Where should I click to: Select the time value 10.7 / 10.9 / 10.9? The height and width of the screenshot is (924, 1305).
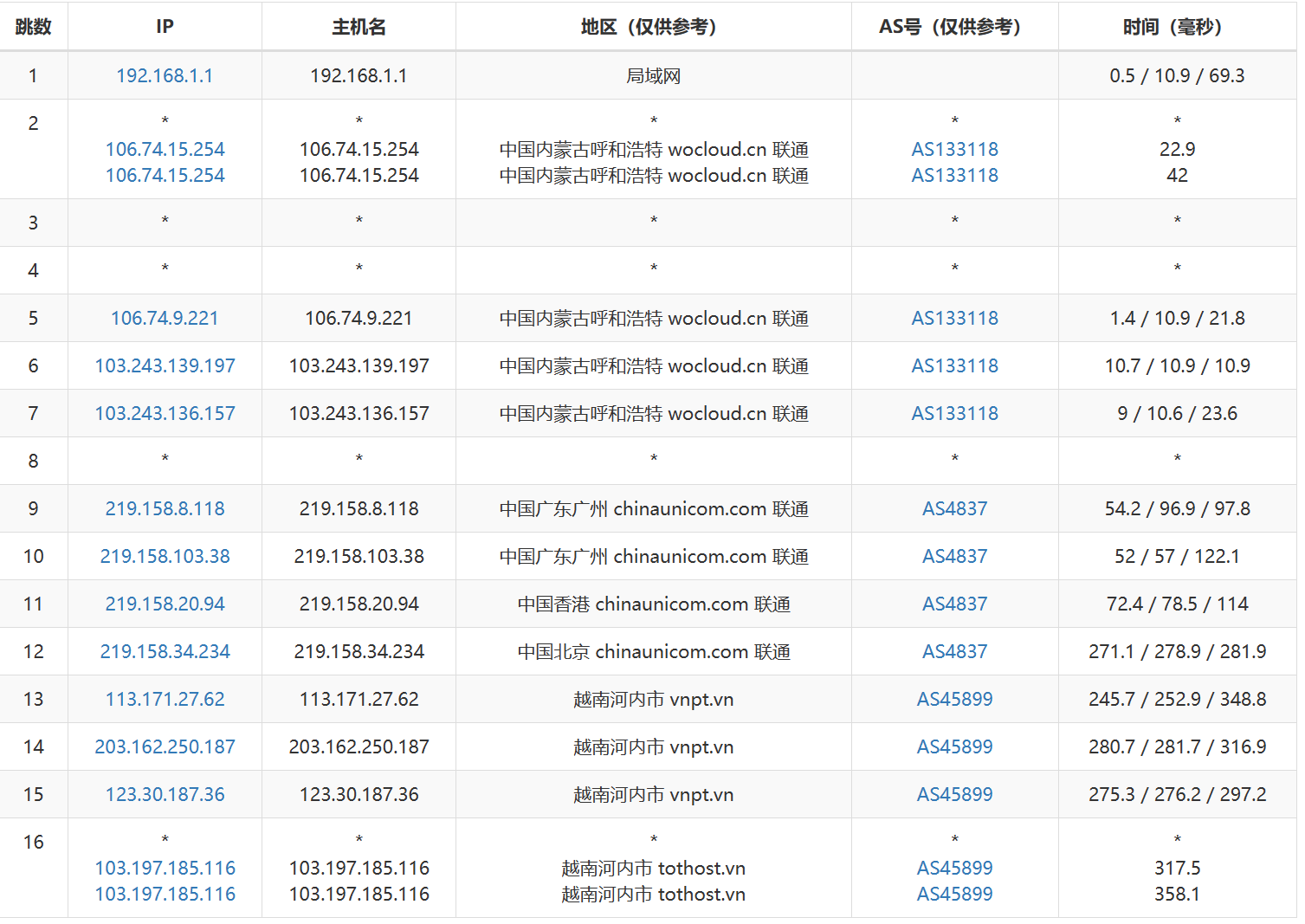1177,366
